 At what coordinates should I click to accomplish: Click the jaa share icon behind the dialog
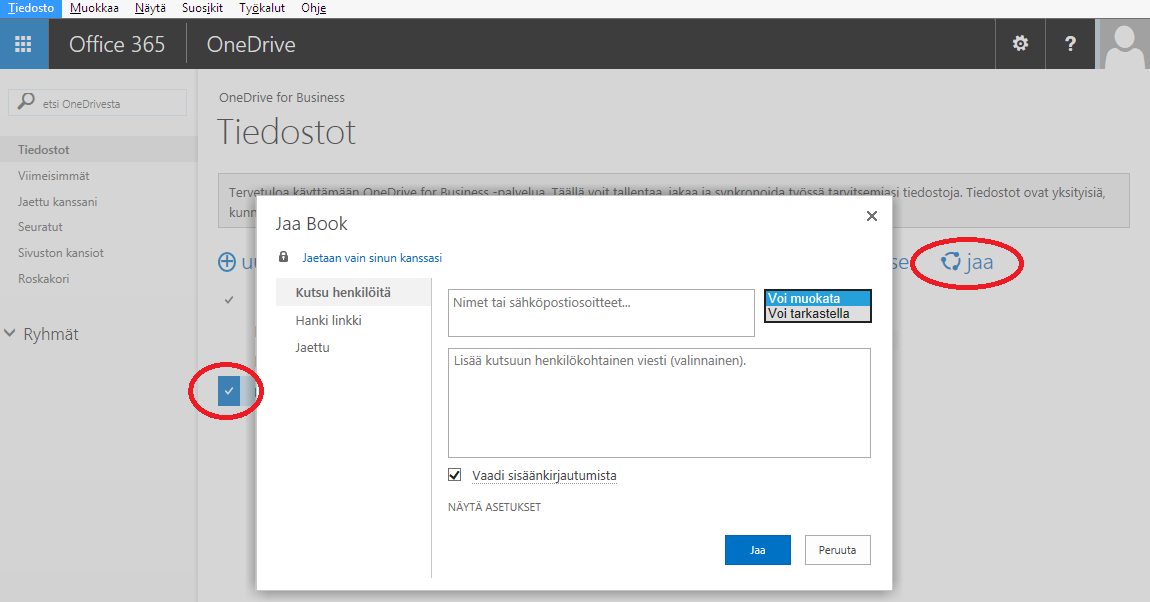(951, 261)
